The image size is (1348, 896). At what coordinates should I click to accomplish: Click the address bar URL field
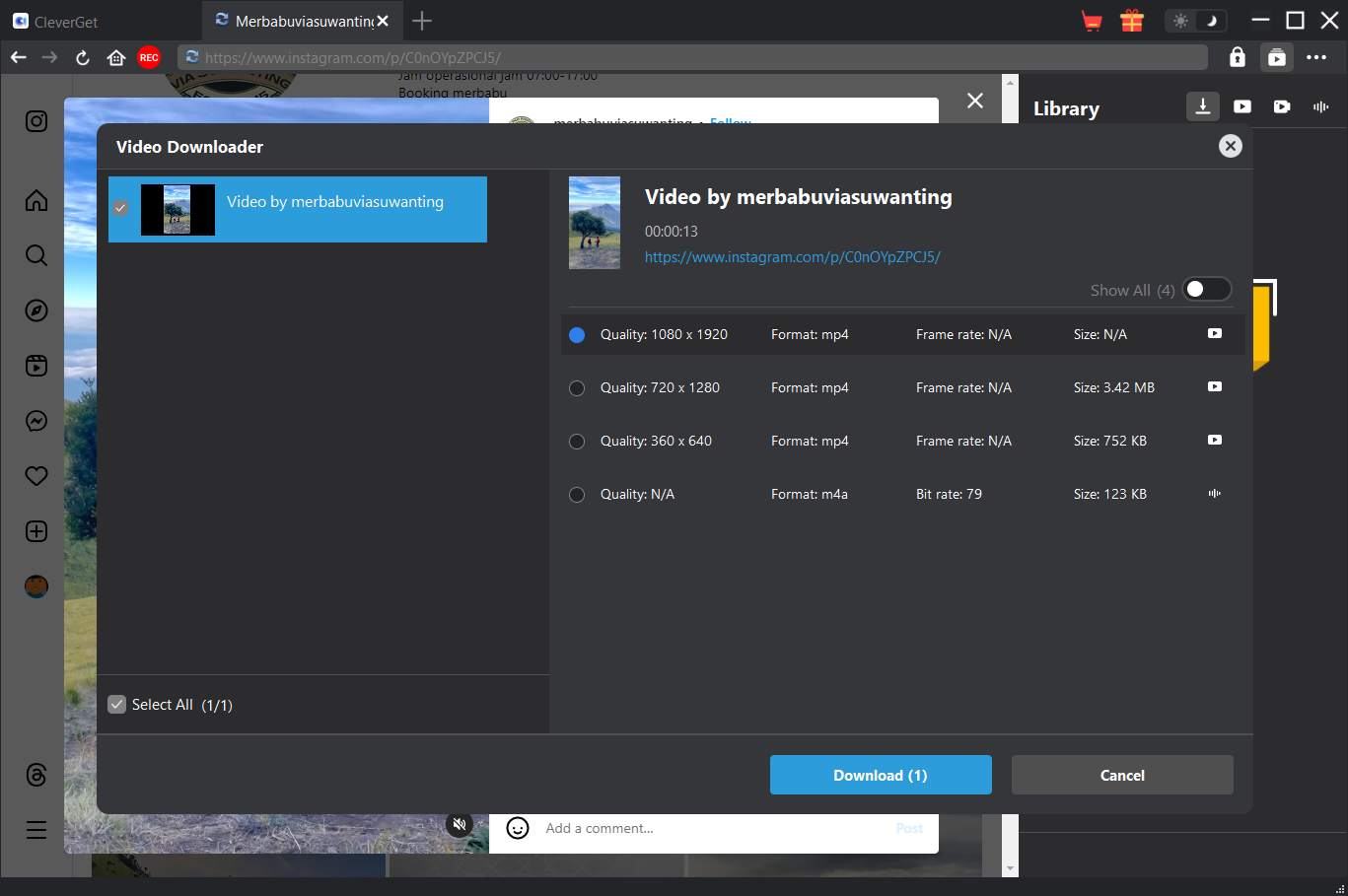(690, 58)
